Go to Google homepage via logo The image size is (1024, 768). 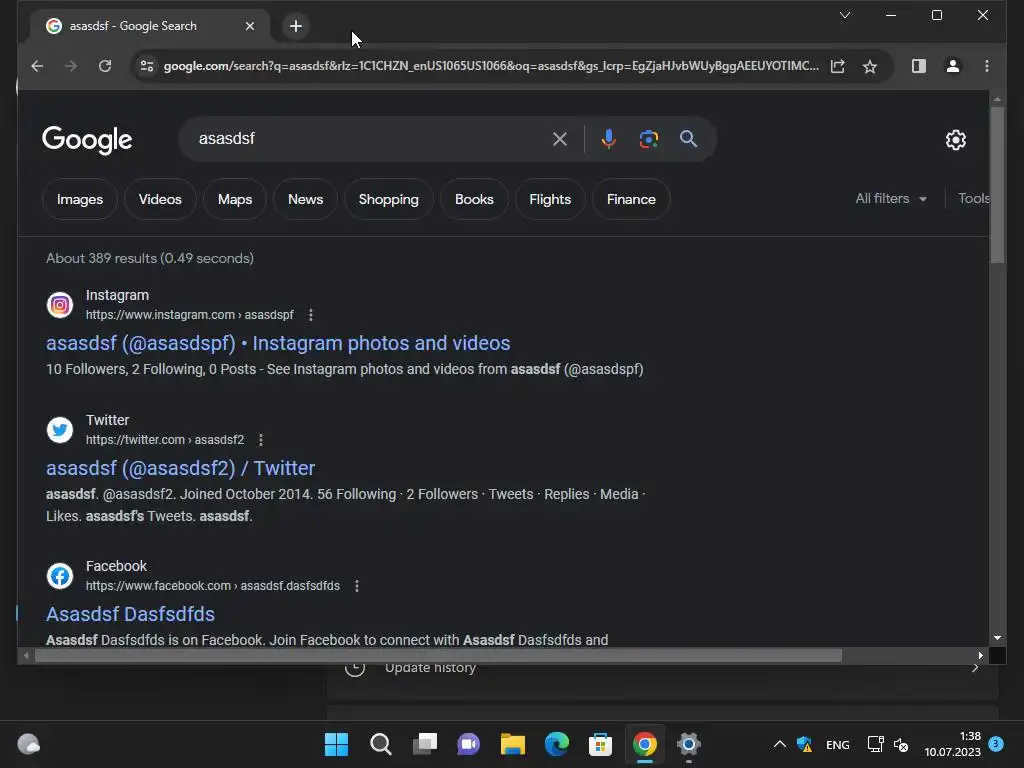pos(87,140)
